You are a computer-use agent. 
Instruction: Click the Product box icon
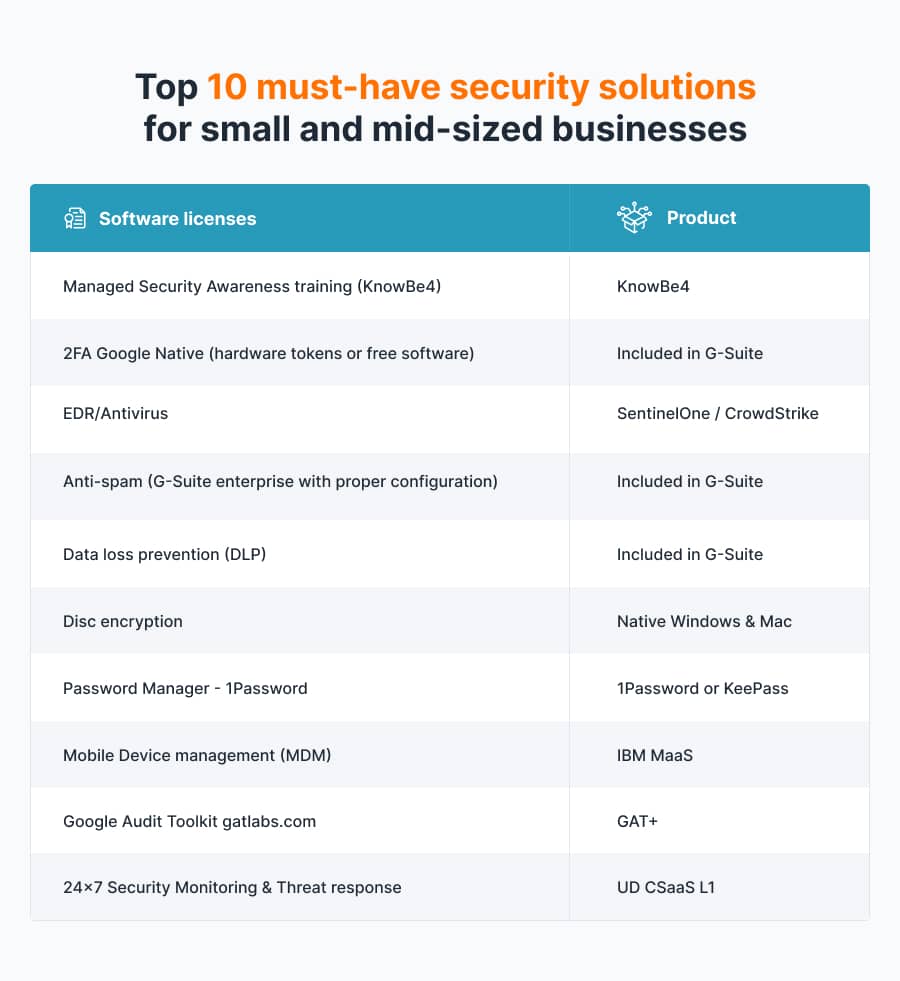point(634,218)
